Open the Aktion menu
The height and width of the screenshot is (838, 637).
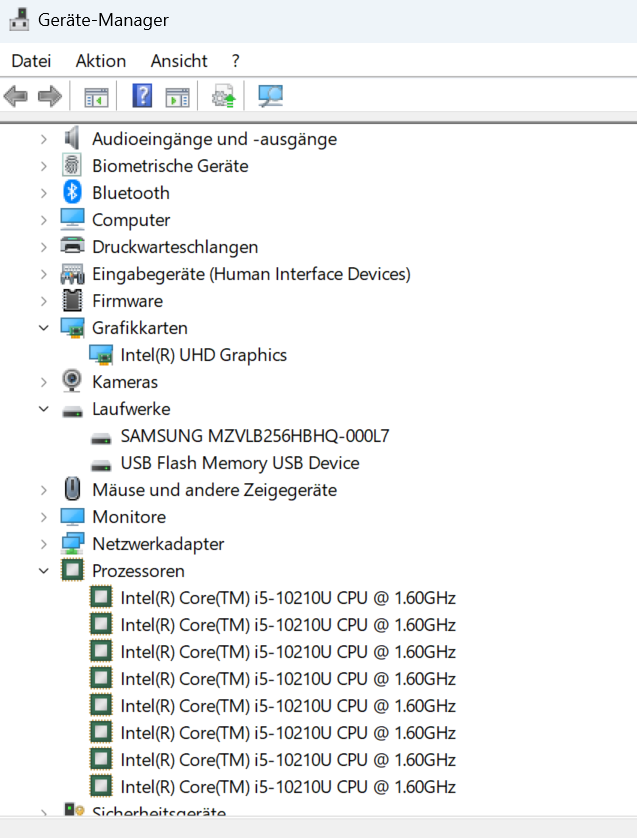point(101,61)
